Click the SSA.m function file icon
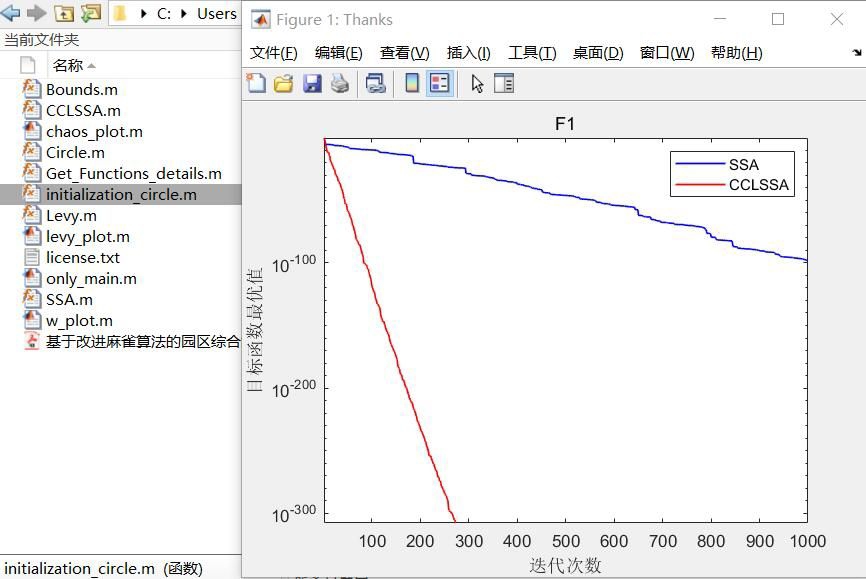Screen dimensions: 866x579 31,299
